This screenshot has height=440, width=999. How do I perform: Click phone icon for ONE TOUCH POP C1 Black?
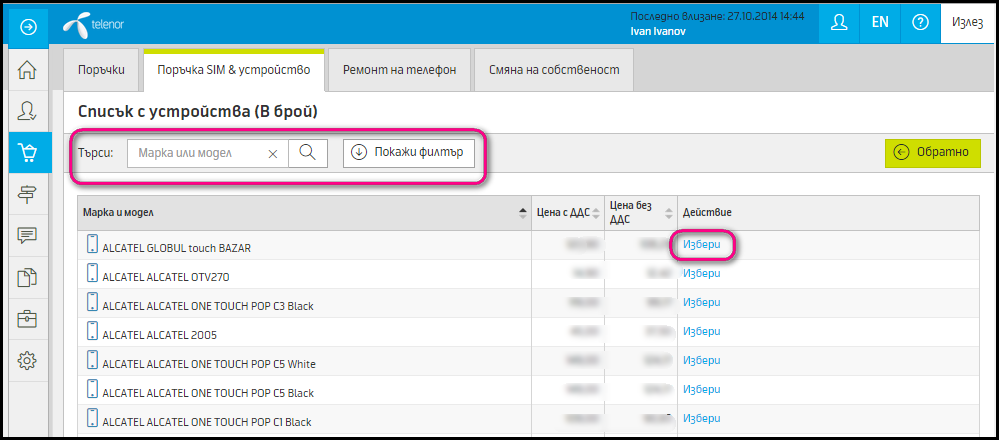[x=92, y=418]
